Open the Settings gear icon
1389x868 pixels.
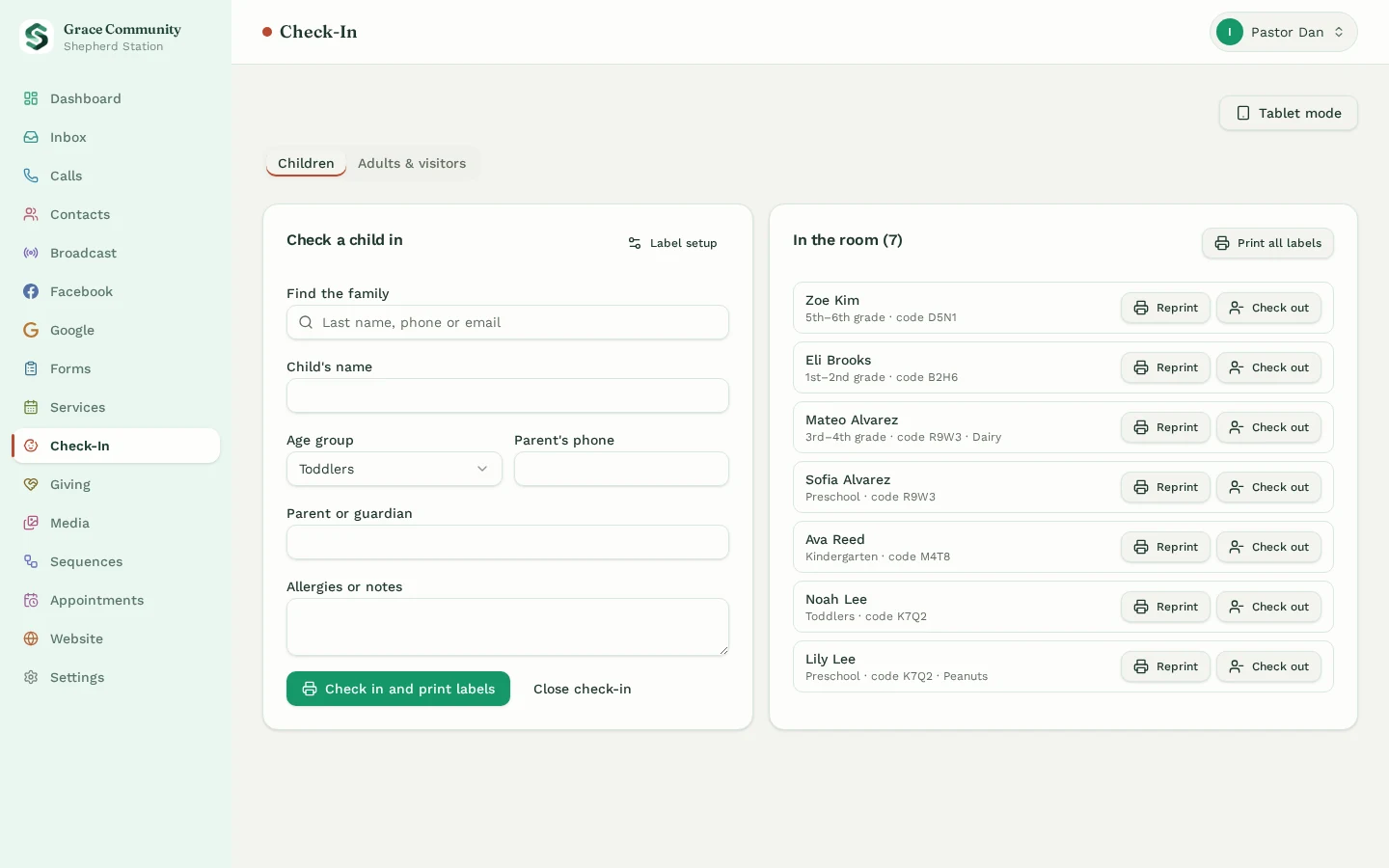[x=31, y=677]
